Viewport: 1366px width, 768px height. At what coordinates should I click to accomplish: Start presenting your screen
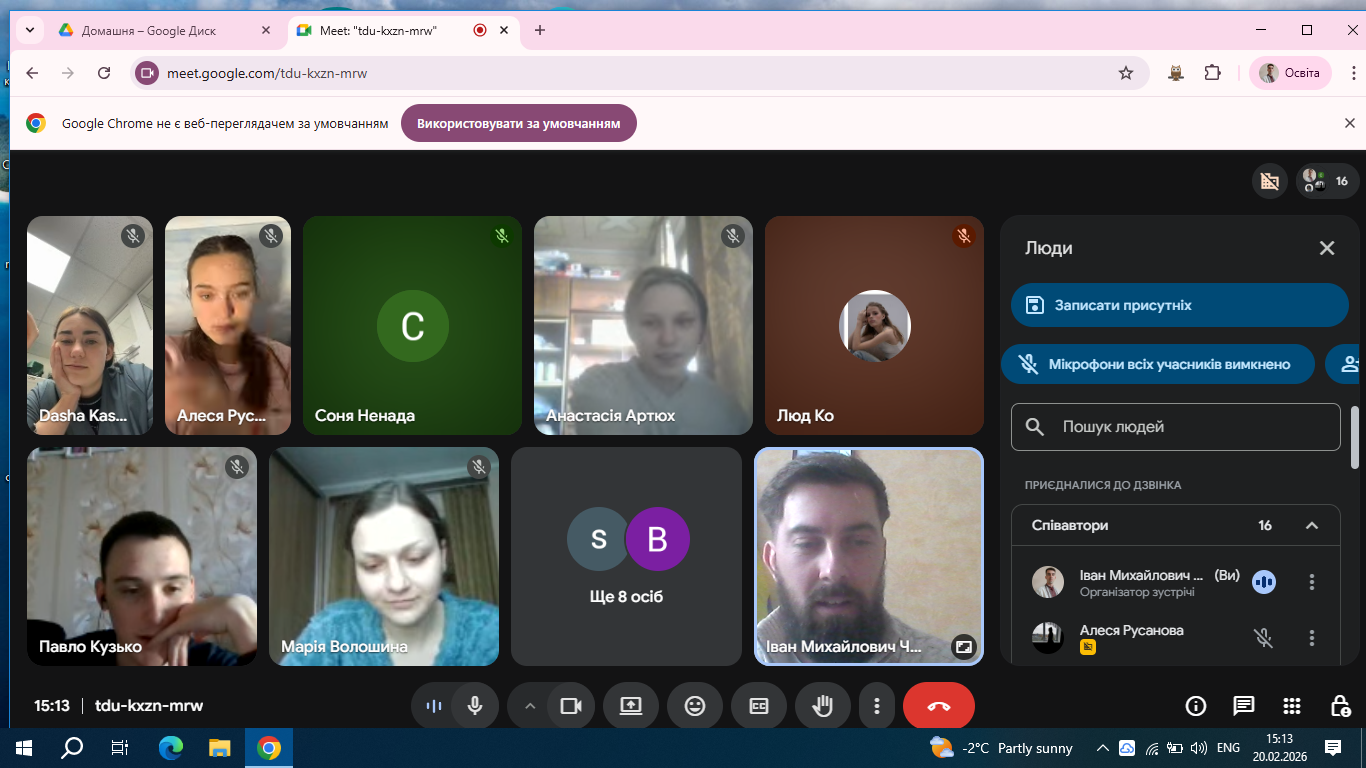pyautogui.click(x=631, y=706)
